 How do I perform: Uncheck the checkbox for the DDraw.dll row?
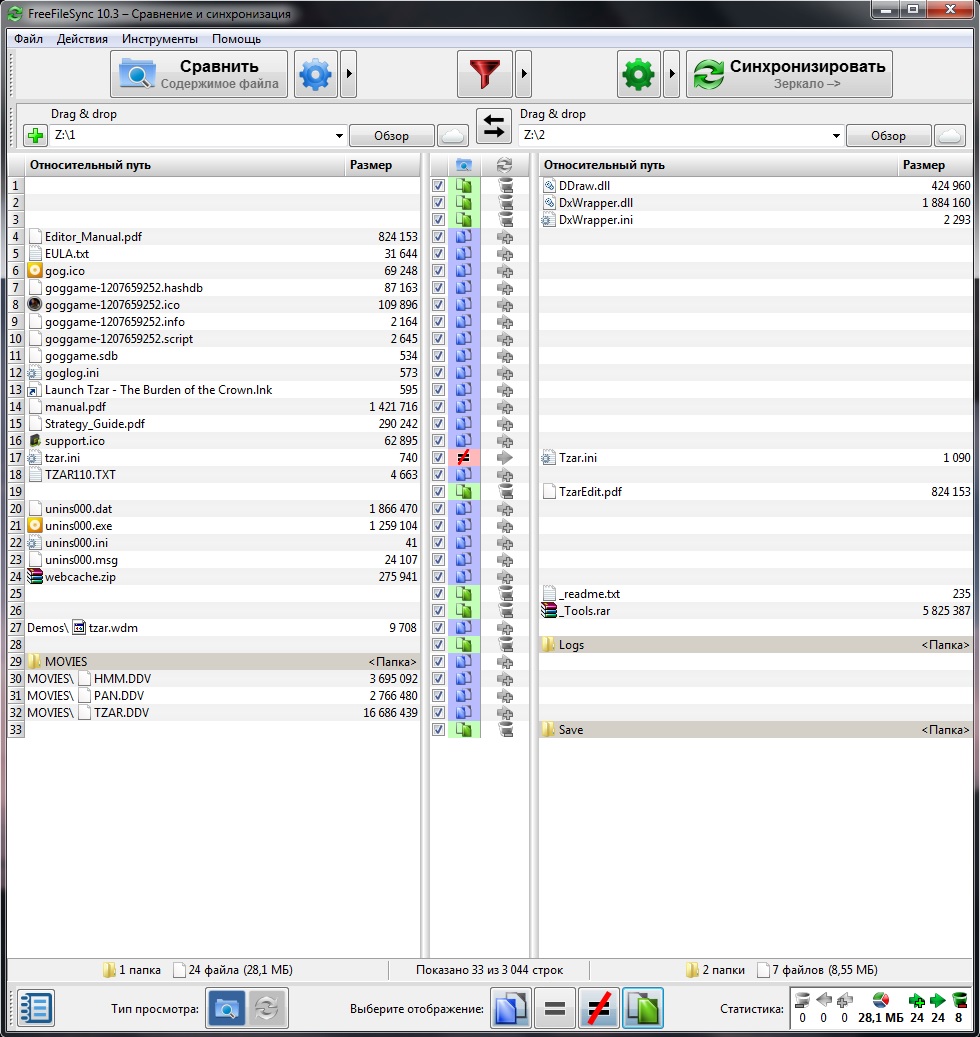(438, 186)
